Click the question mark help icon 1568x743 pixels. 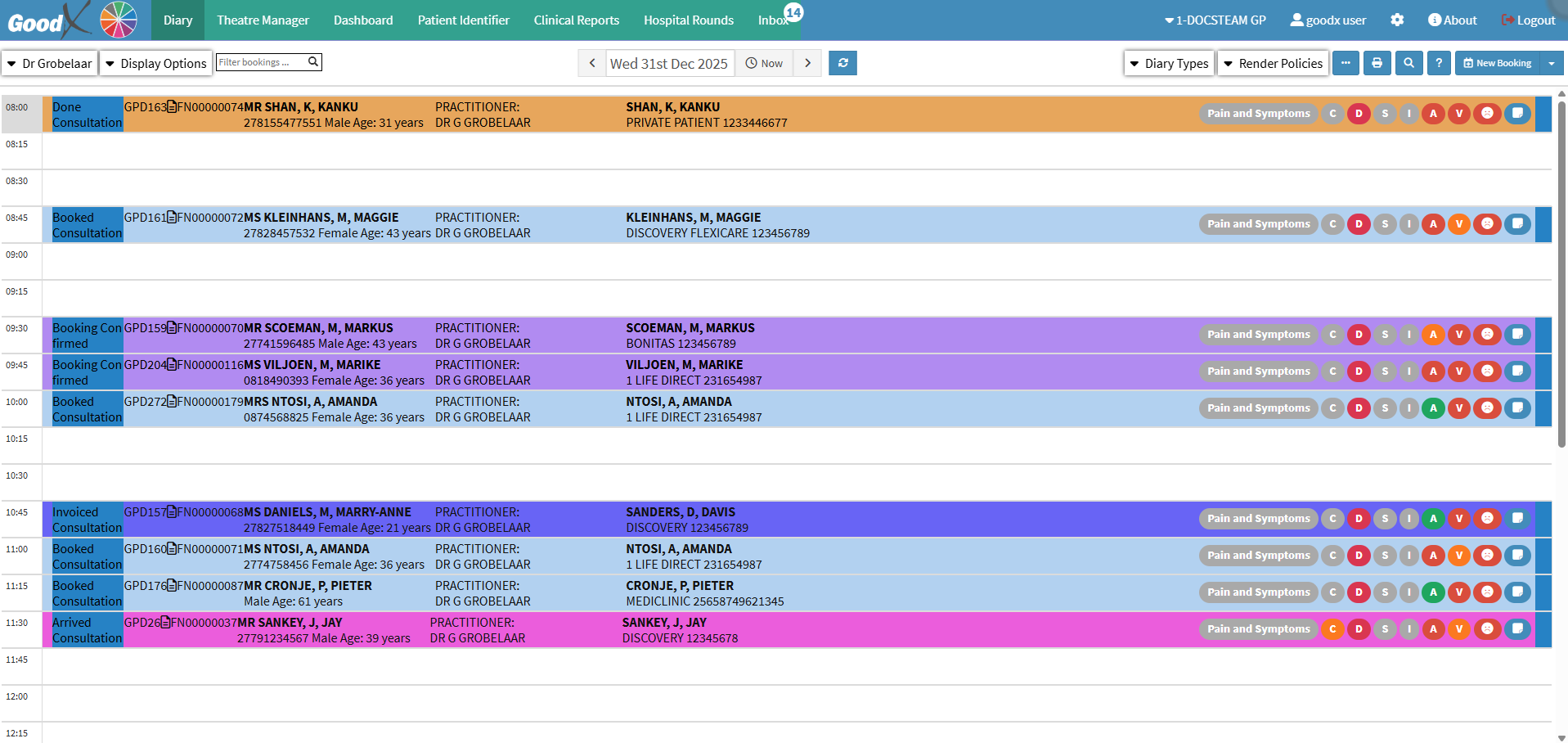coord(1439,63)
